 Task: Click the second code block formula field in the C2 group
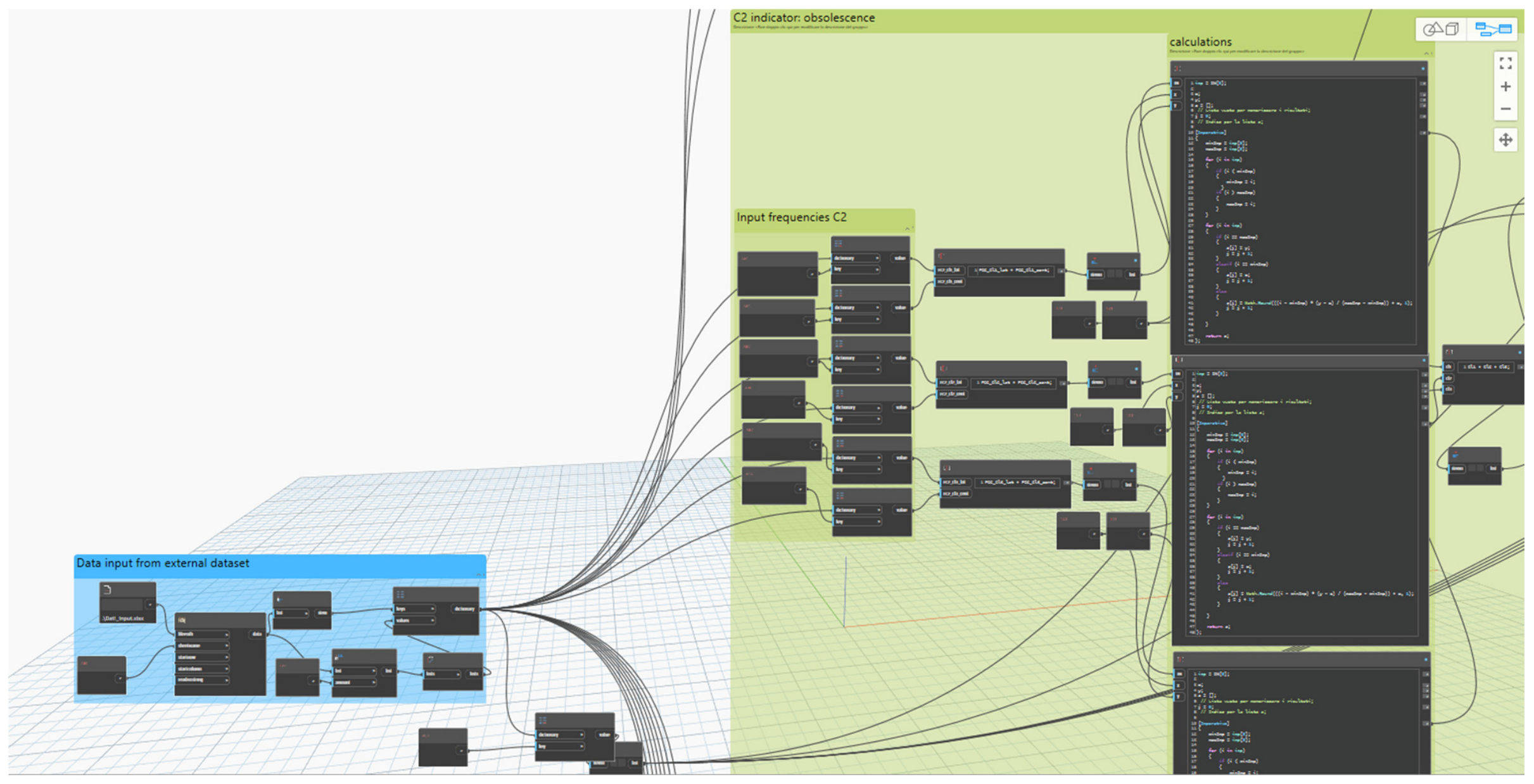click(x=1015, y=383)
